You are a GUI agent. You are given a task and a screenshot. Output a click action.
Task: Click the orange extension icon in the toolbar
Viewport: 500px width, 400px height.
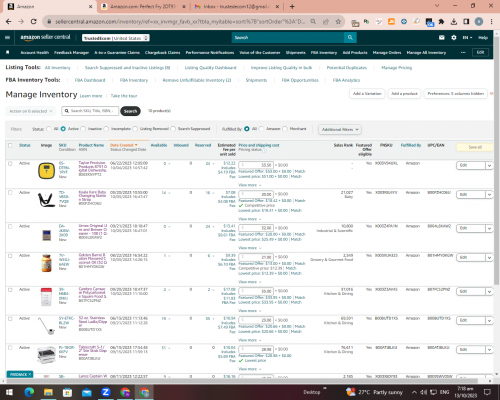(391, 22)
